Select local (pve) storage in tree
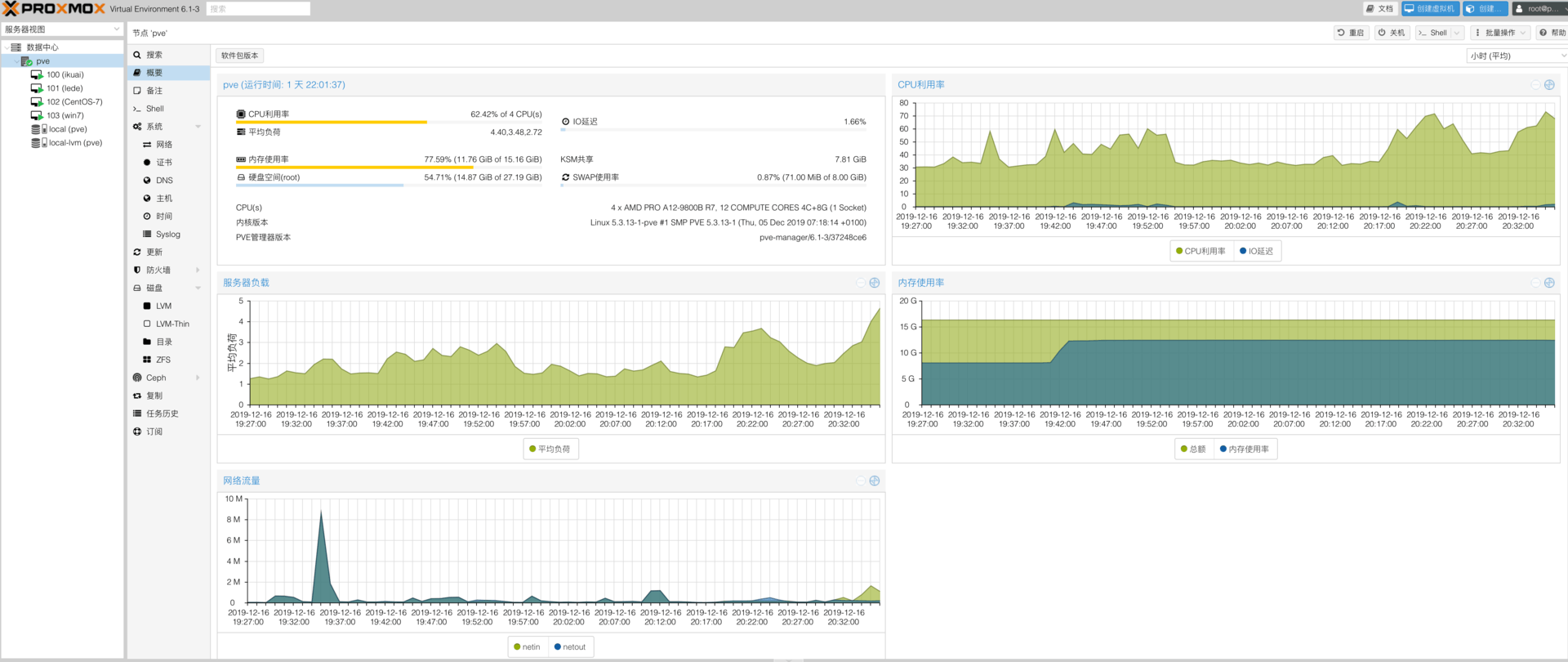1568x662 pixels. click(x=62, y=129)
